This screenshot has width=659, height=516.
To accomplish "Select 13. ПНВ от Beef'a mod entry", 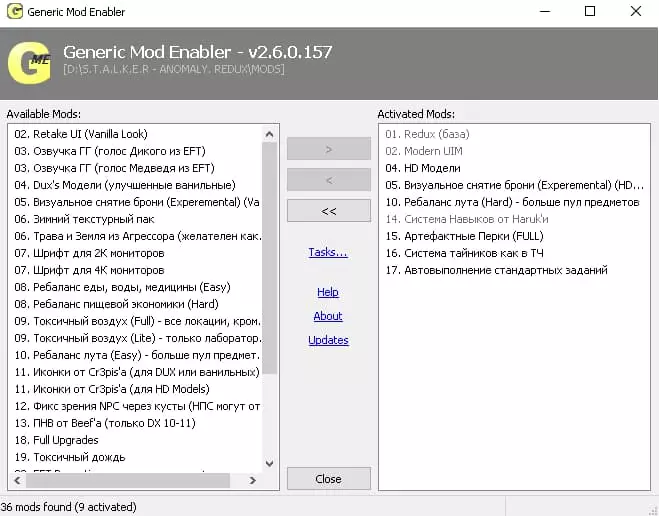I will point(105,423).
